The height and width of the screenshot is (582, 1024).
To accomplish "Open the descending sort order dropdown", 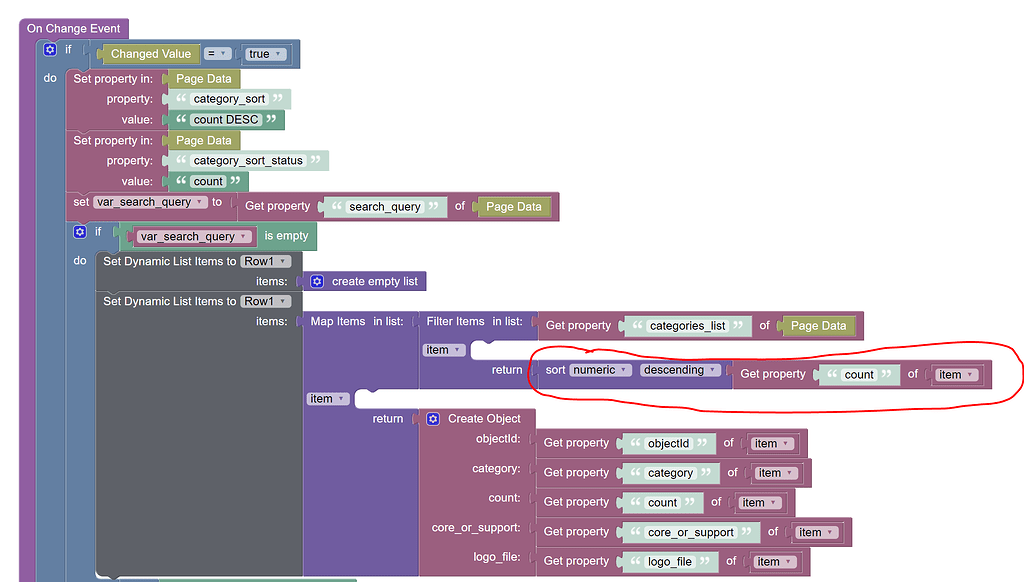I will tap(678, 370).
